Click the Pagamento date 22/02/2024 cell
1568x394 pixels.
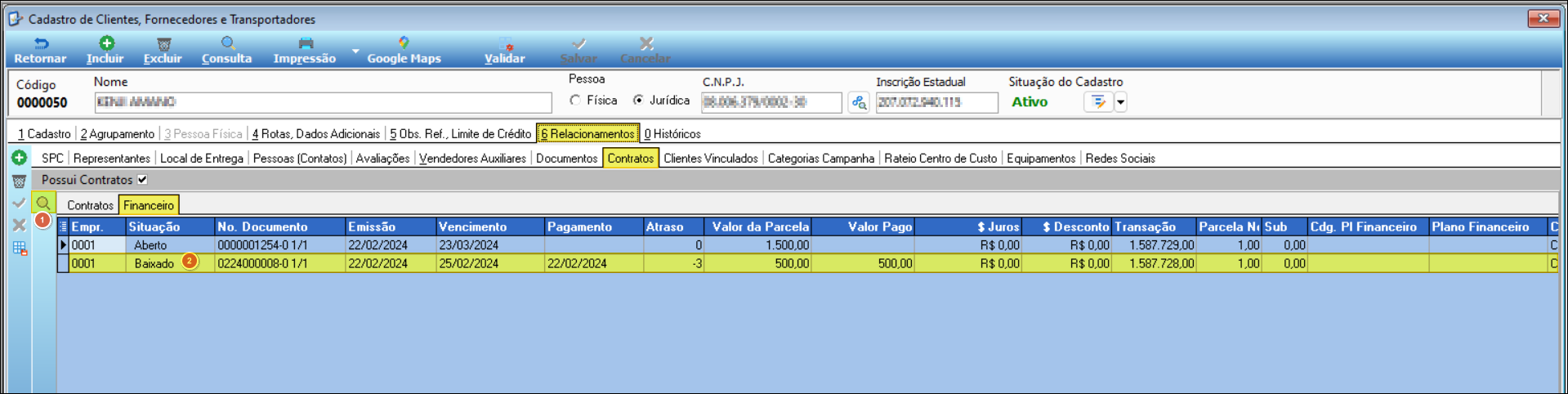point(594,263)
